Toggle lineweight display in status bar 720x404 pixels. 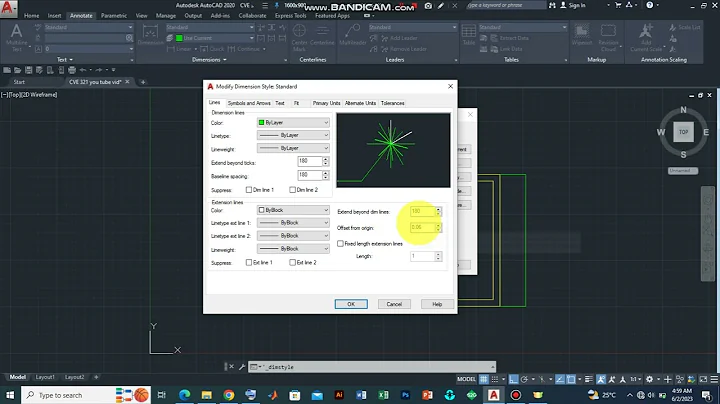pos(589,379)
